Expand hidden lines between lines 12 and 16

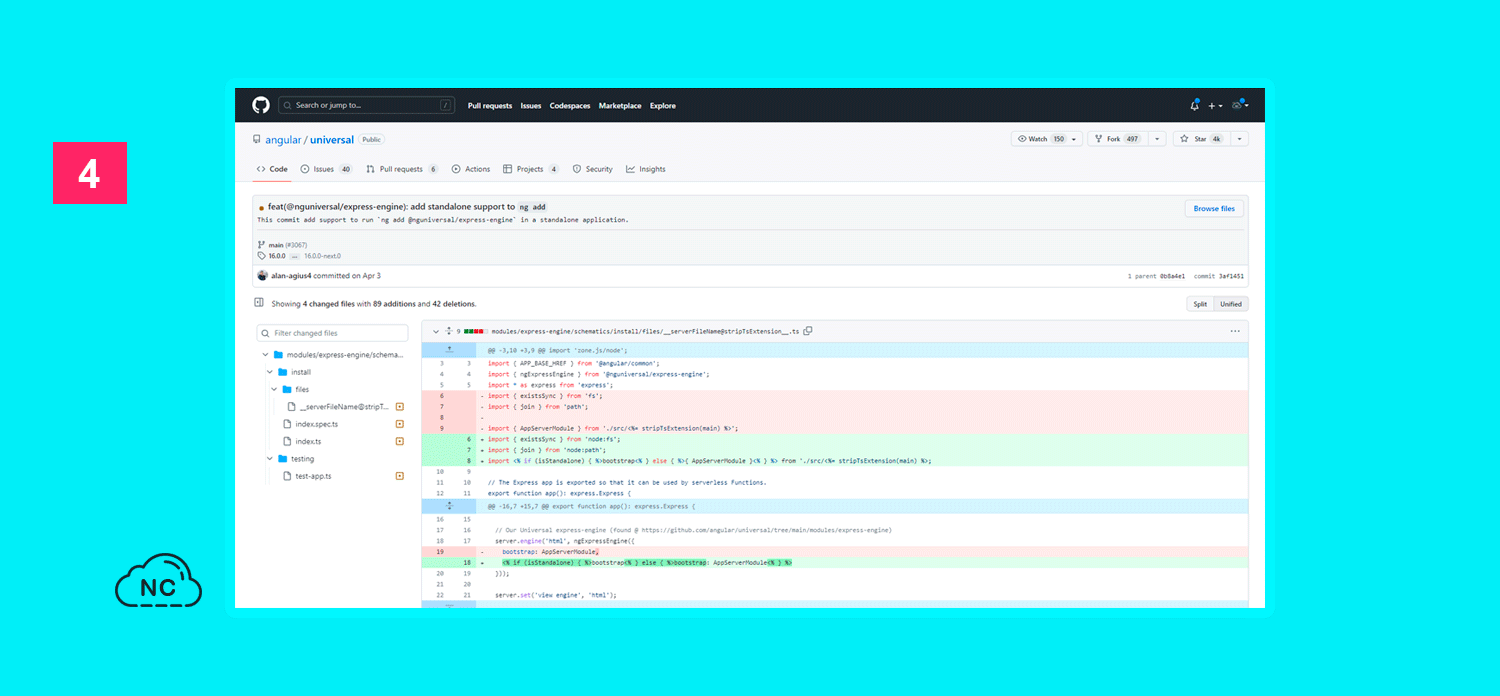pos(449,506)
